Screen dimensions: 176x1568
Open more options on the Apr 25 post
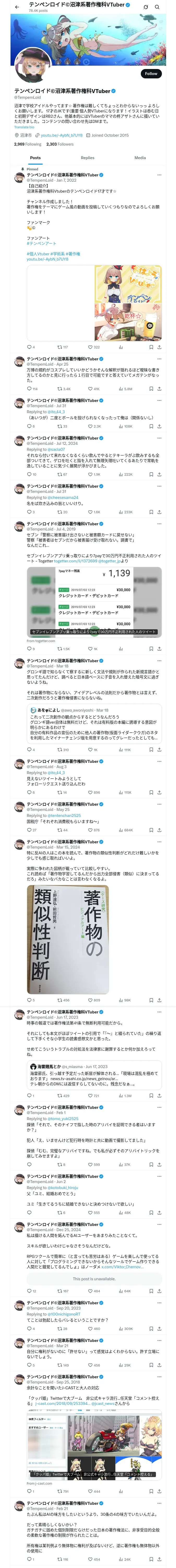pos(159,359)
